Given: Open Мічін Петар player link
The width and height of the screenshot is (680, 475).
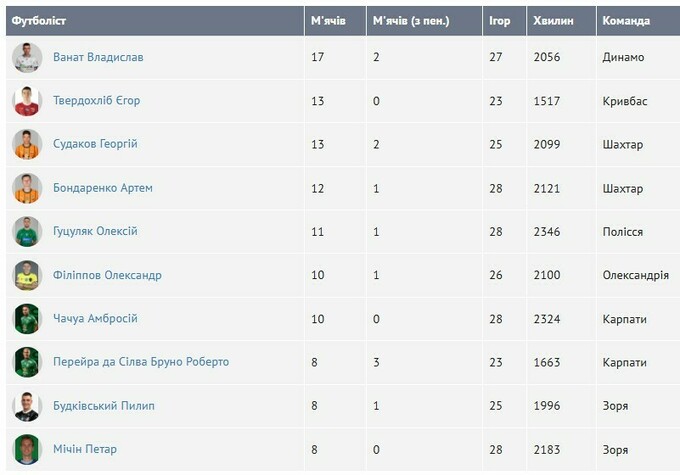Looking at the screenshot, I should (85, 450).
